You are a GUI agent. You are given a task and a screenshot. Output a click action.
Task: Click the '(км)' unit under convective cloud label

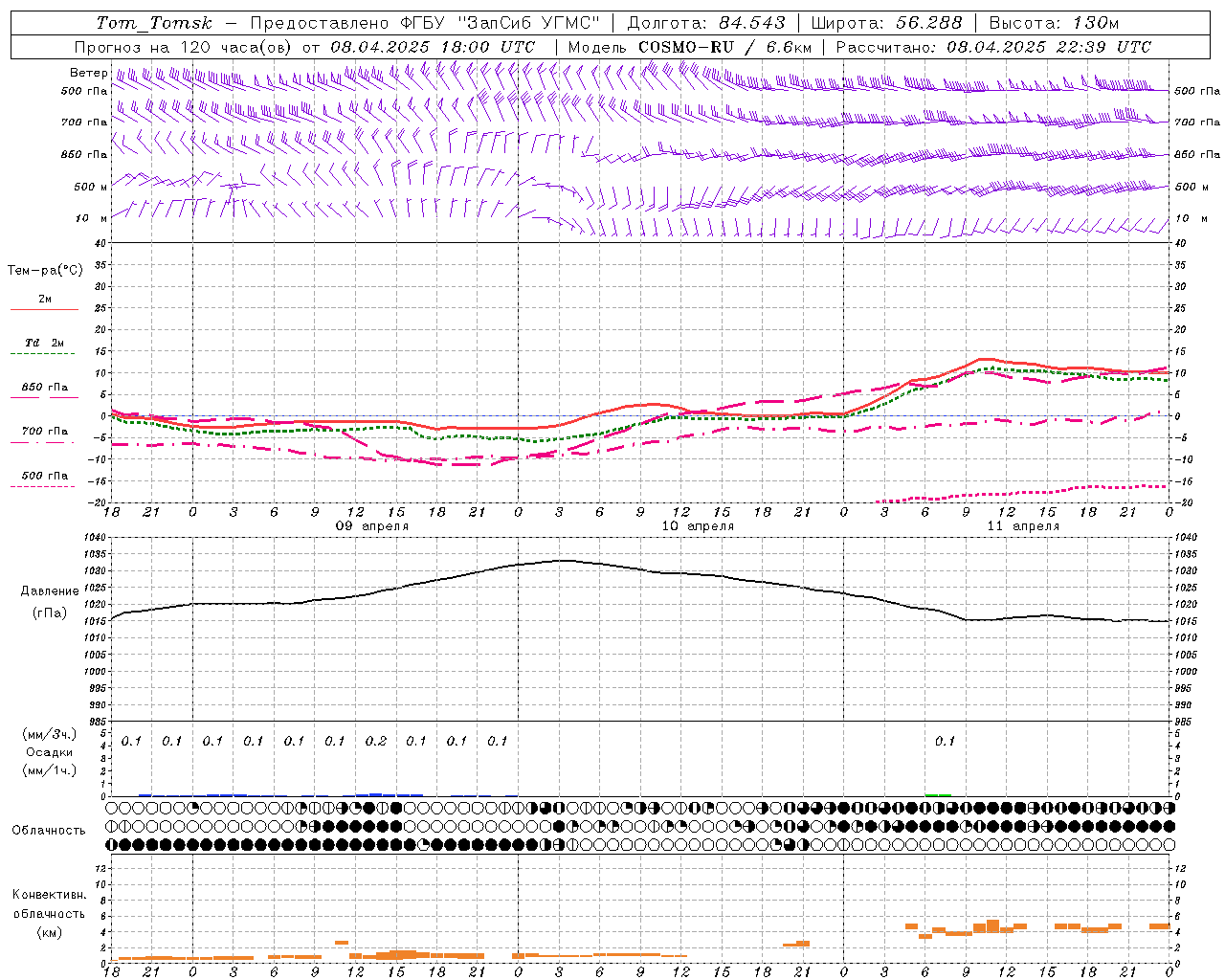50,932
